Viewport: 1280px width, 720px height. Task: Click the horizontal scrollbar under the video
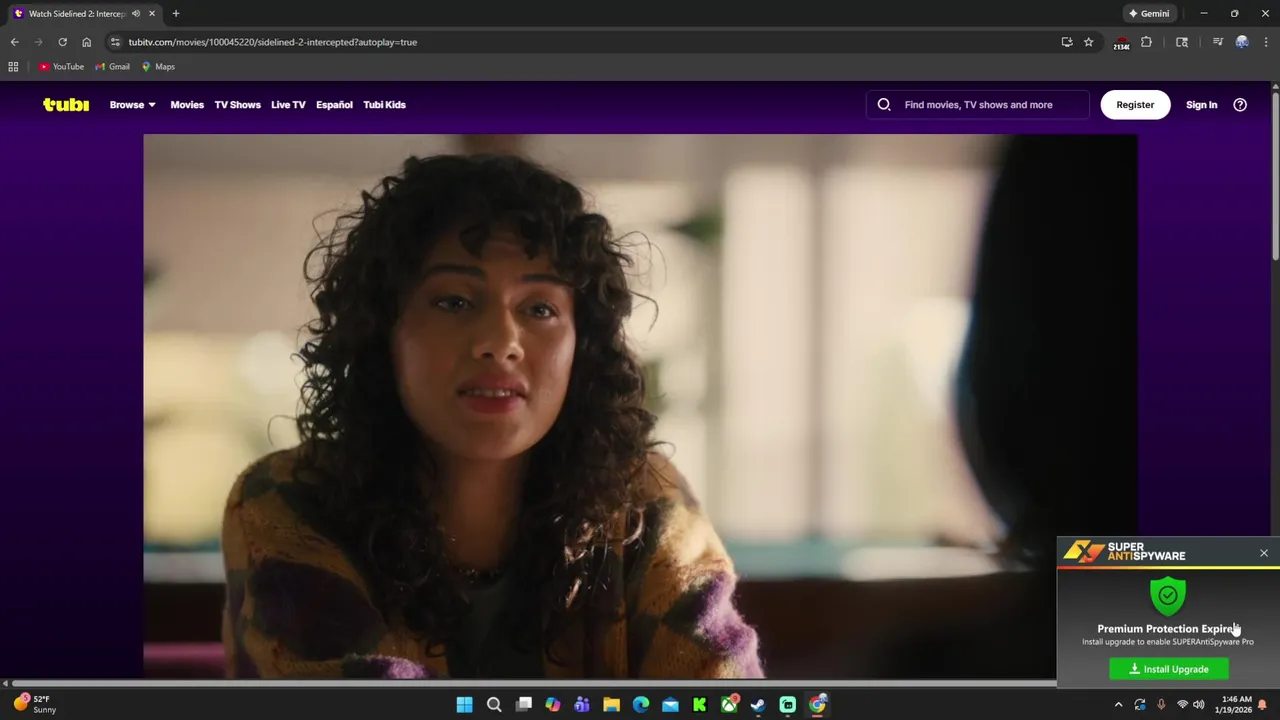click(534, 684)
